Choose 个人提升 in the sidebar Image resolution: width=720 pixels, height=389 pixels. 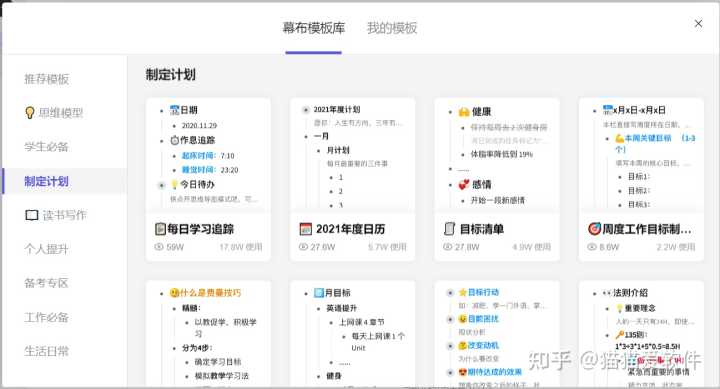pos(46,249)
